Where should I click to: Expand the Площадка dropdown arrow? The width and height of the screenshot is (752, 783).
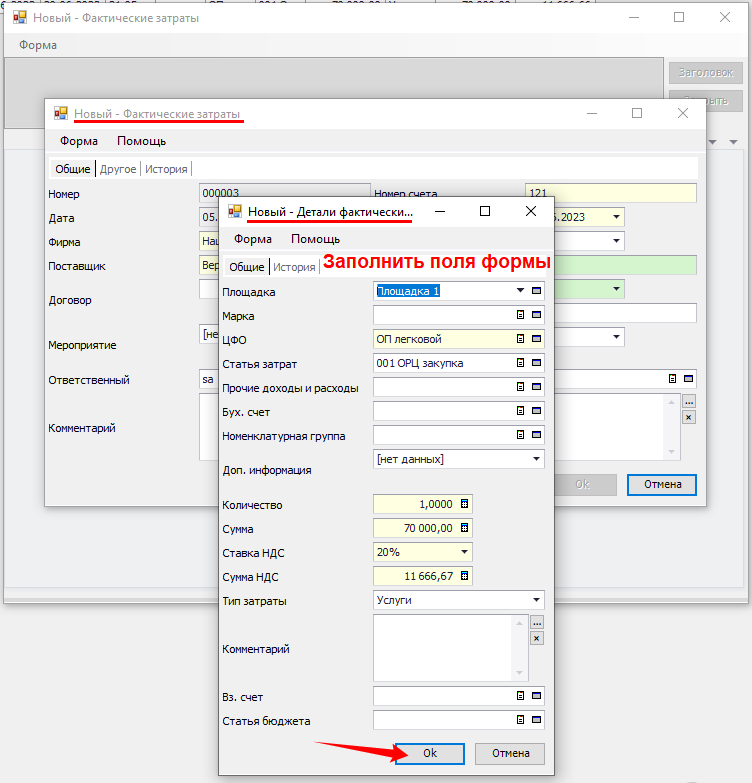tap(520, 291)
